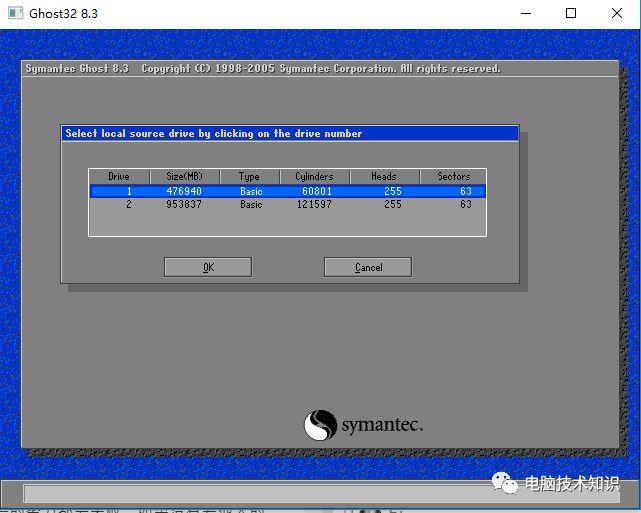Viewport: 641px width, 513px height.
Task: Click the source drive dialog title bar
Action: point(290,134)
